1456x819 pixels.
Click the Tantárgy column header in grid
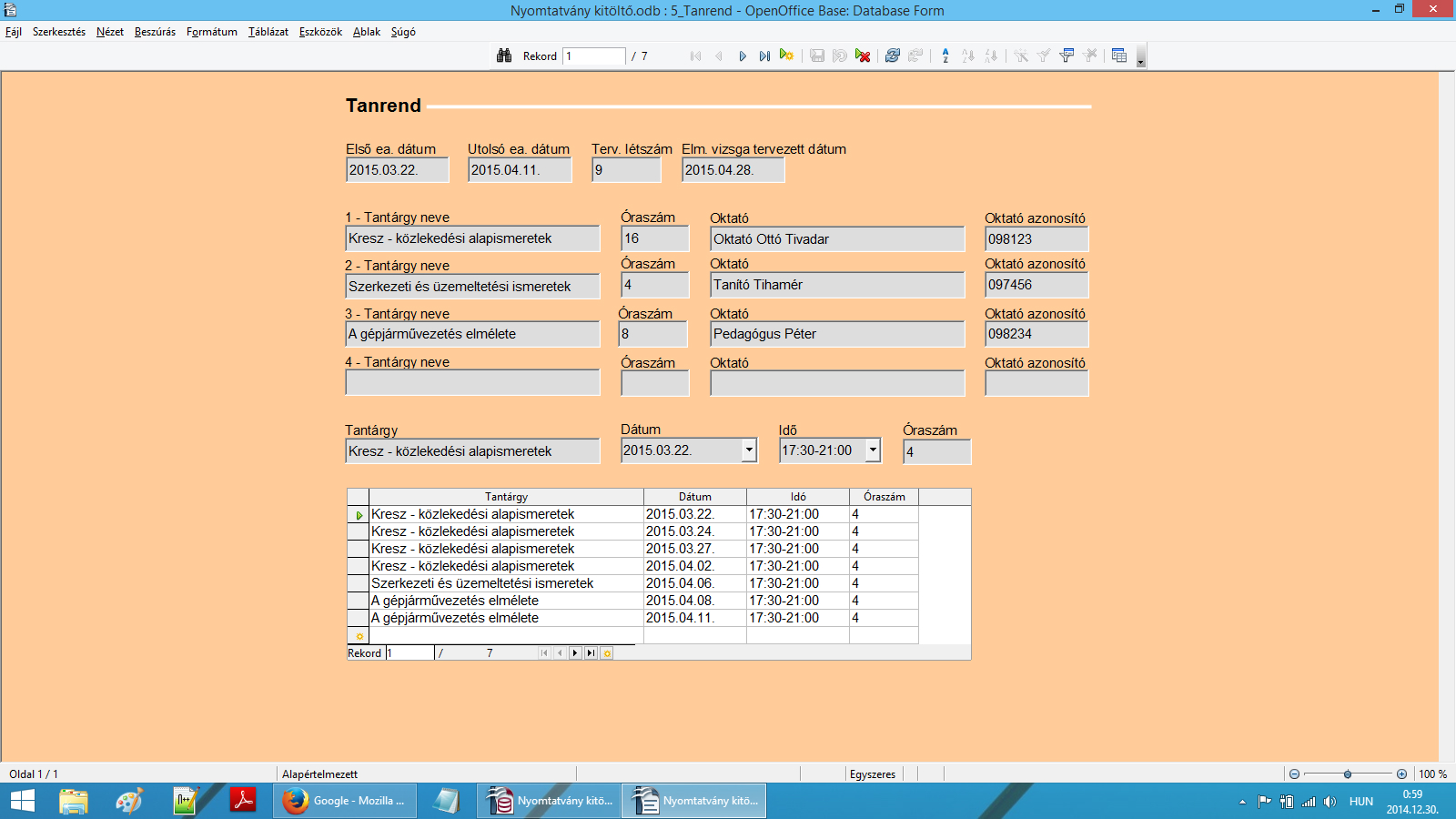coord(506,497)
